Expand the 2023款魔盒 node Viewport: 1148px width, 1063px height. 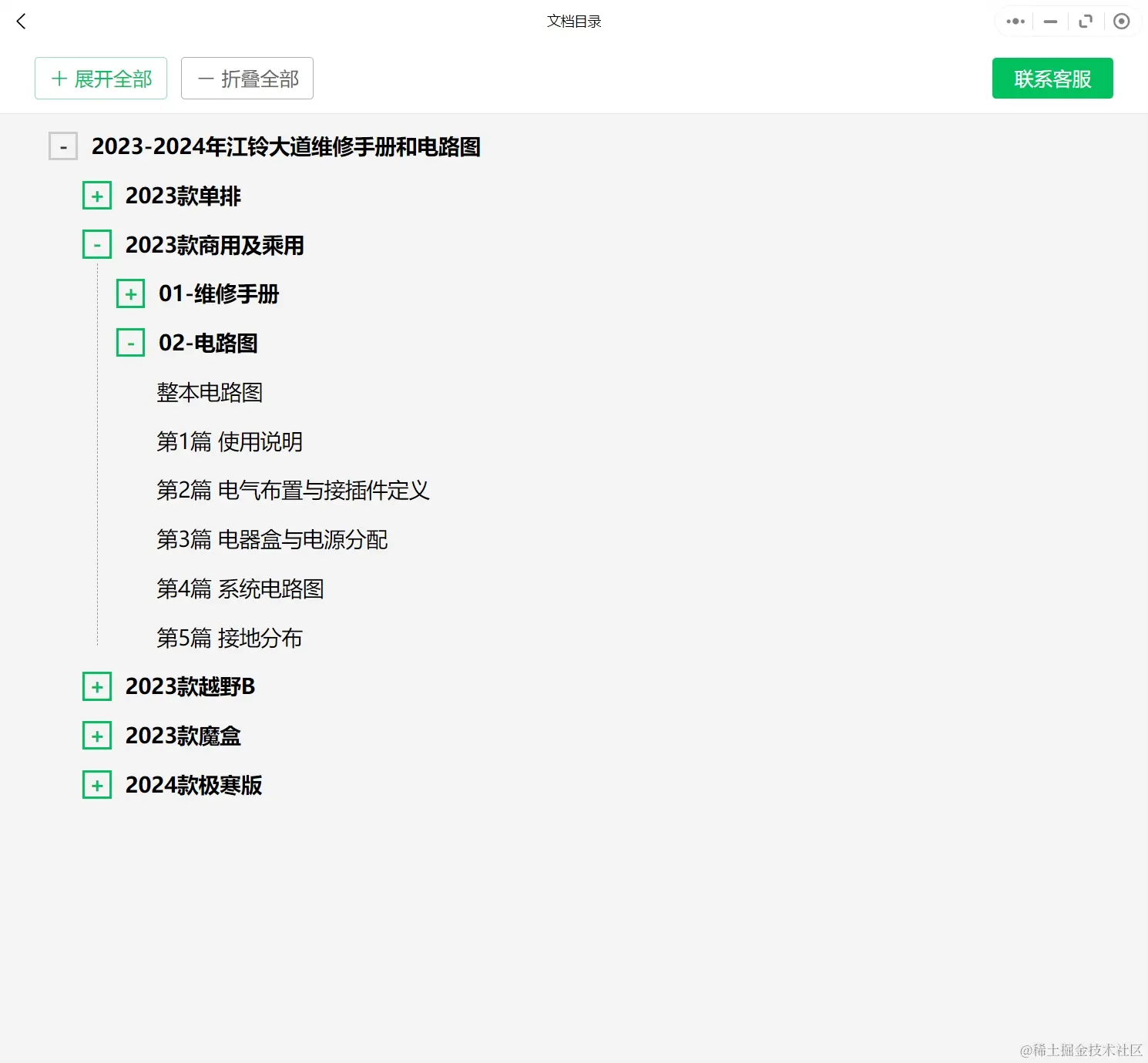[x=97, y=736]
